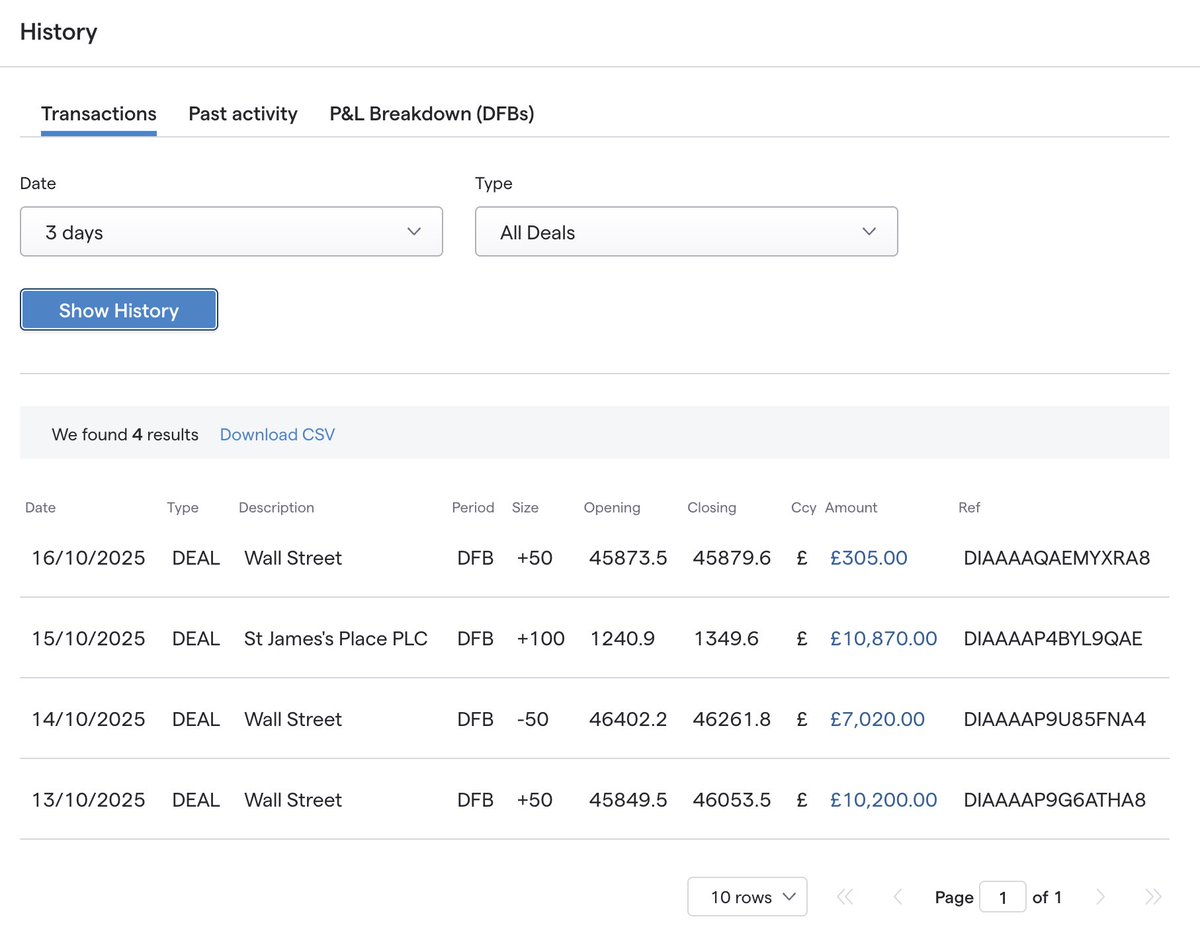Open the rows-per-page chevron

coord(791,896)
